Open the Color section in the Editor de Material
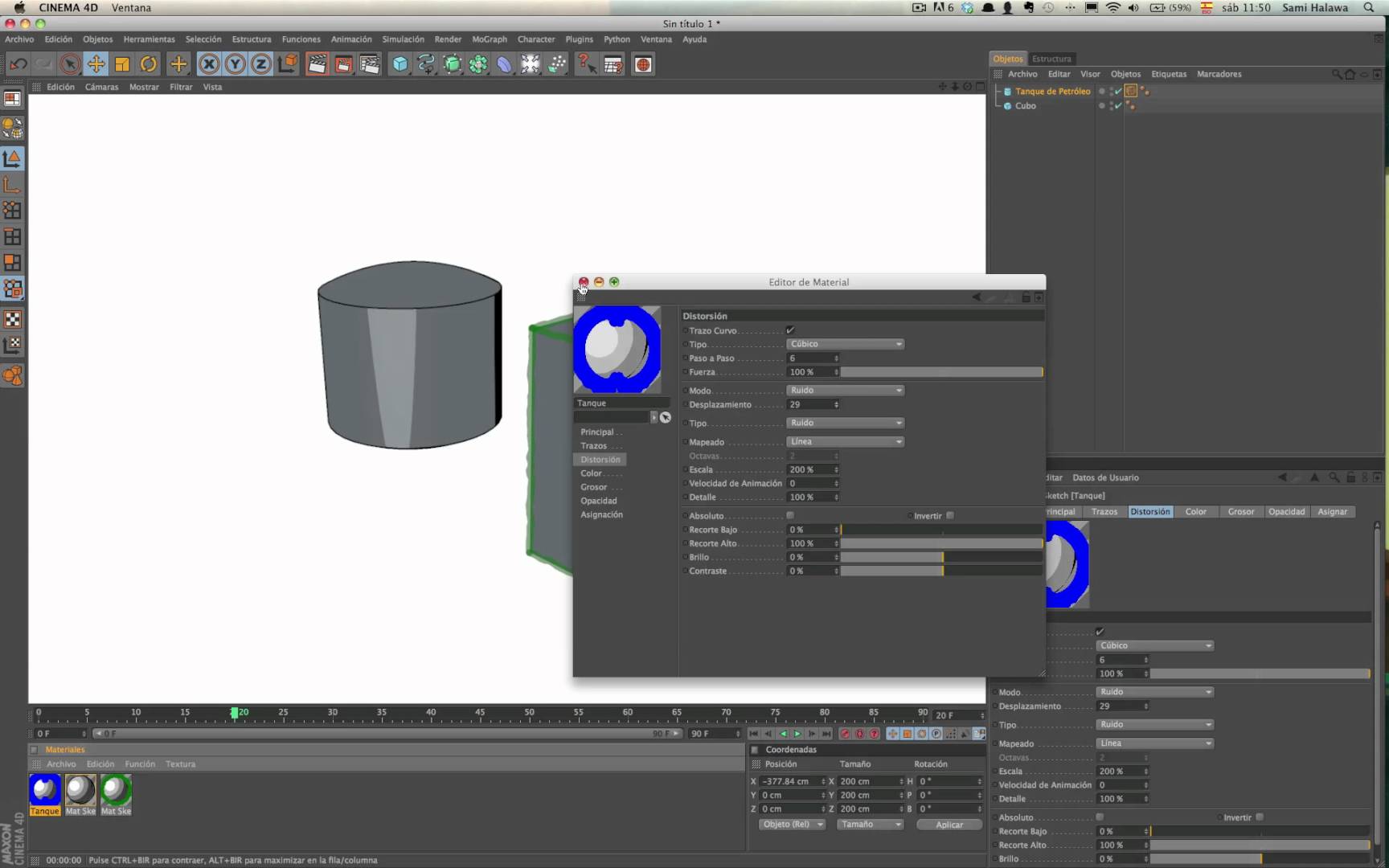 pos(592,473)
